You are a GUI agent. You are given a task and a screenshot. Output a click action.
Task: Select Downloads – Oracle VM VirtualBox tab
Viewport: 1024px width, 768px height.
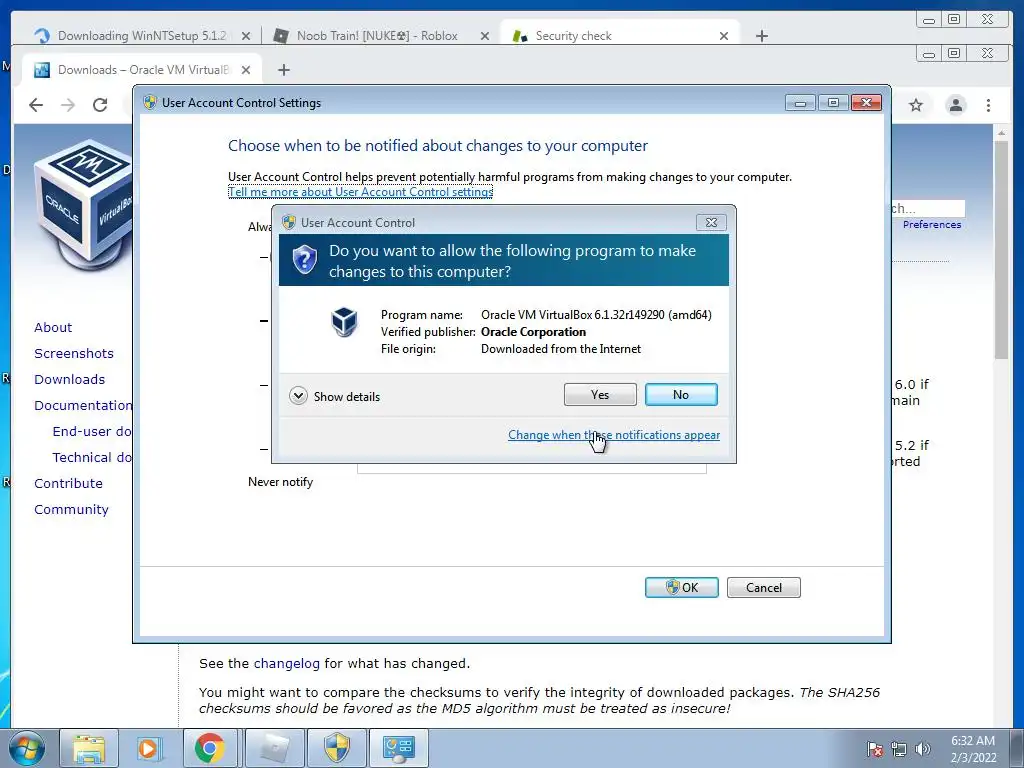pyautogui.click(x=142, y=70)
